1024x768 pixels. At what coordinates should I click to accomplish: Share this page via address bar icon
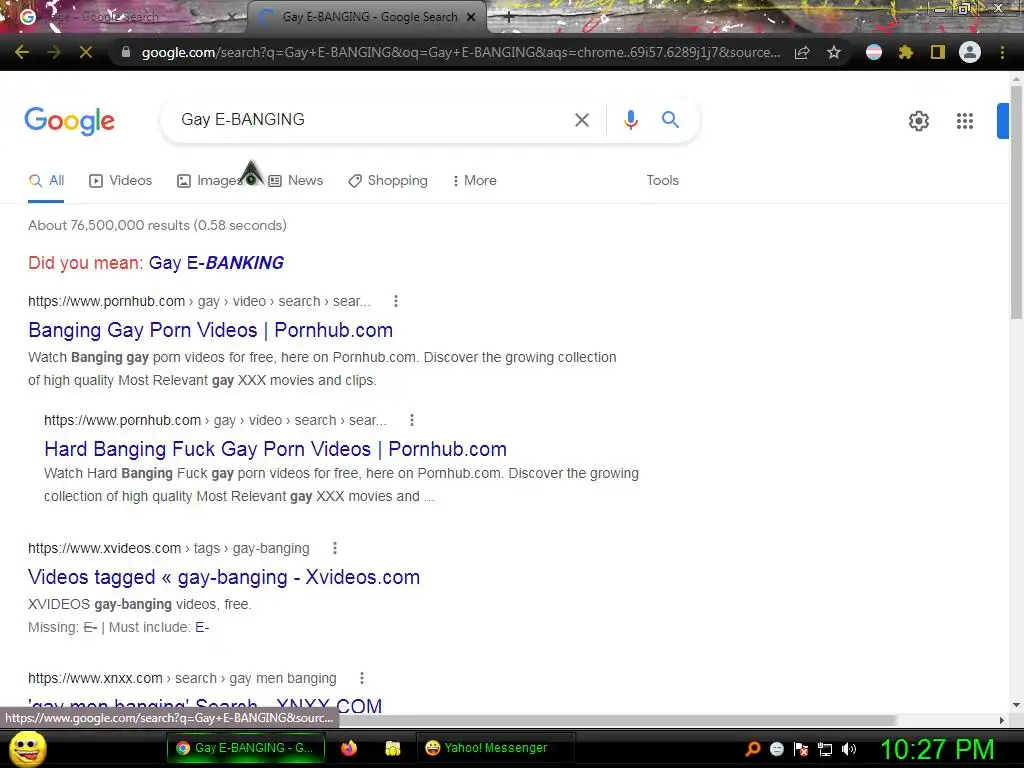(x=802, y=52)
